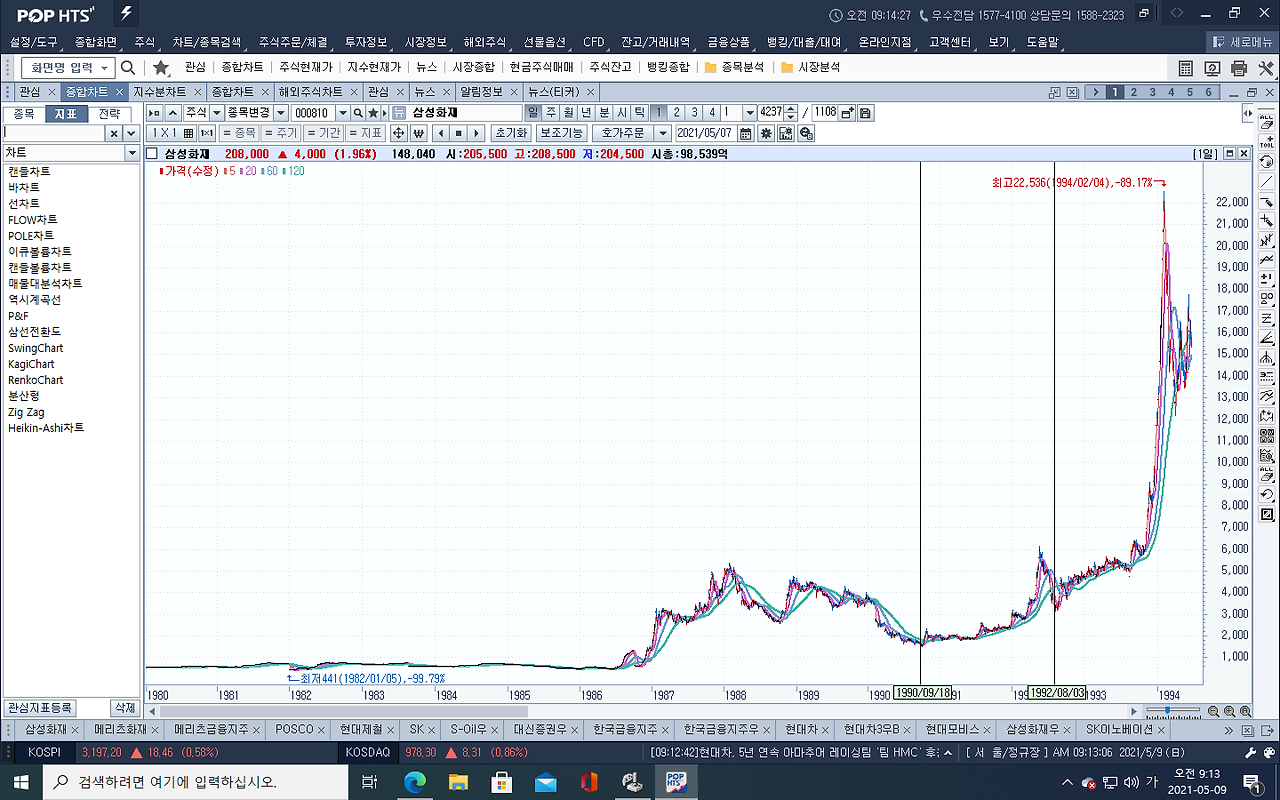Click the 삭제 delete button
This screenshot has width=1280, height=800.
(124, 708)
